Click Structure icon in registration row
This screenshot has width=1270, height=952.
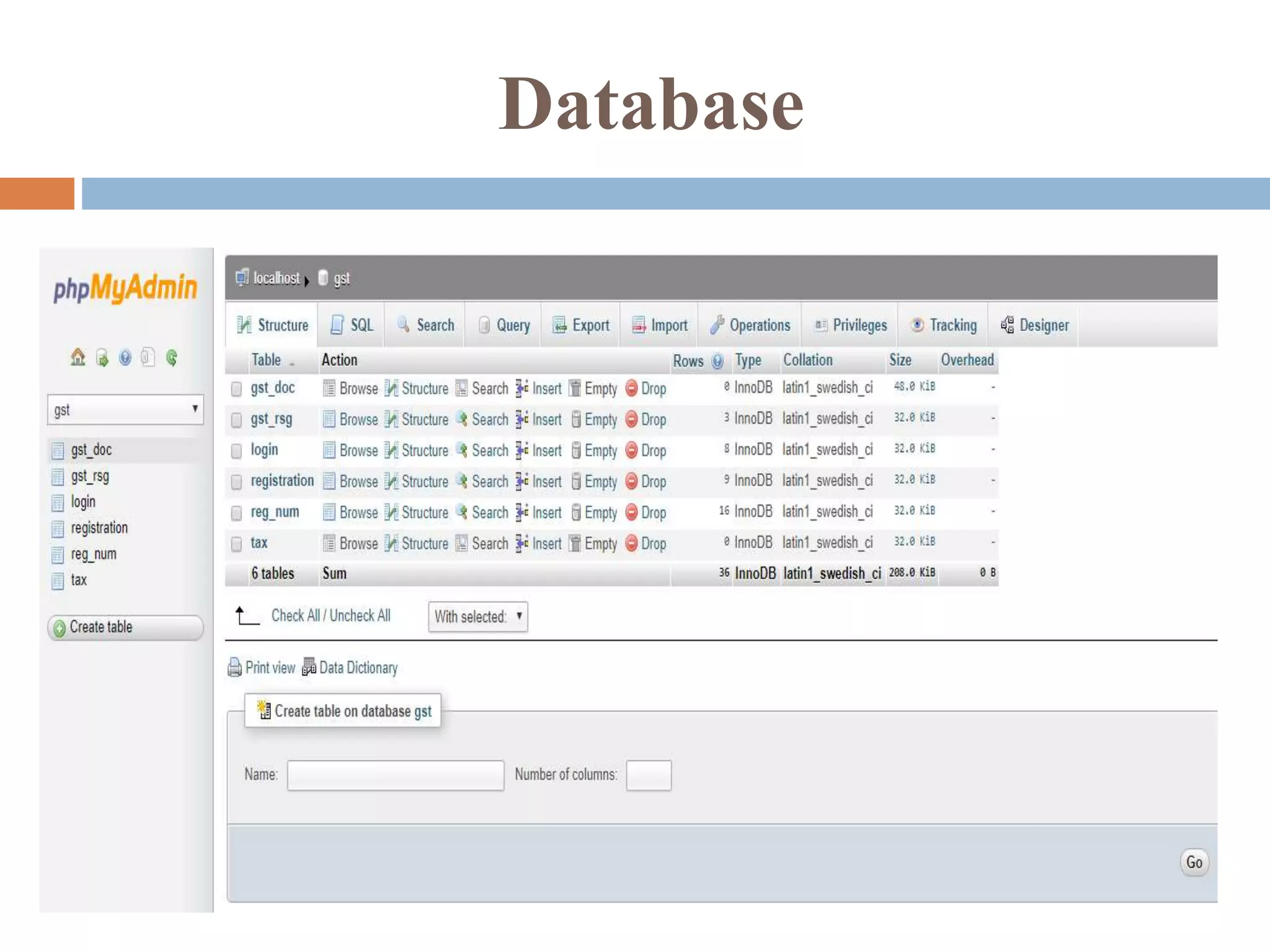[391, 482]
